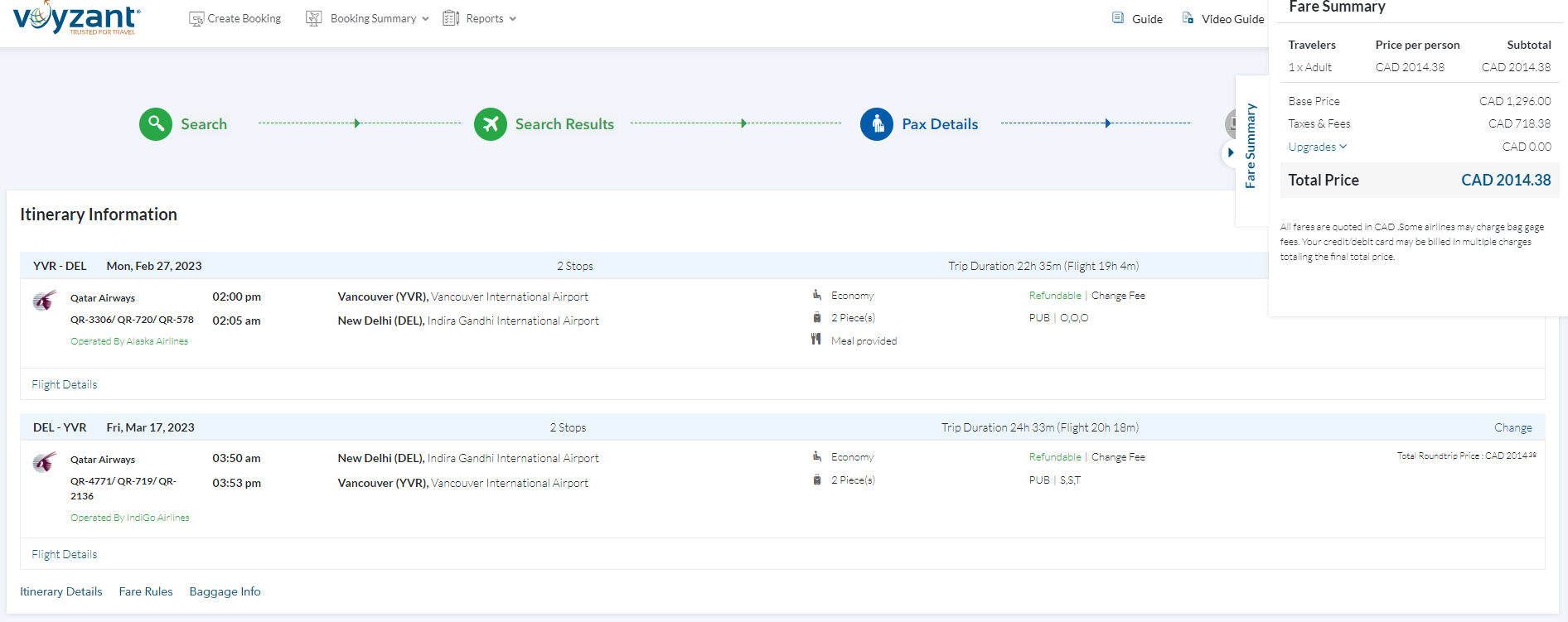Show Flight Details for the DEL-YVR flight
The height and width of the screenshot is (622, 1568).
[65, 554]
